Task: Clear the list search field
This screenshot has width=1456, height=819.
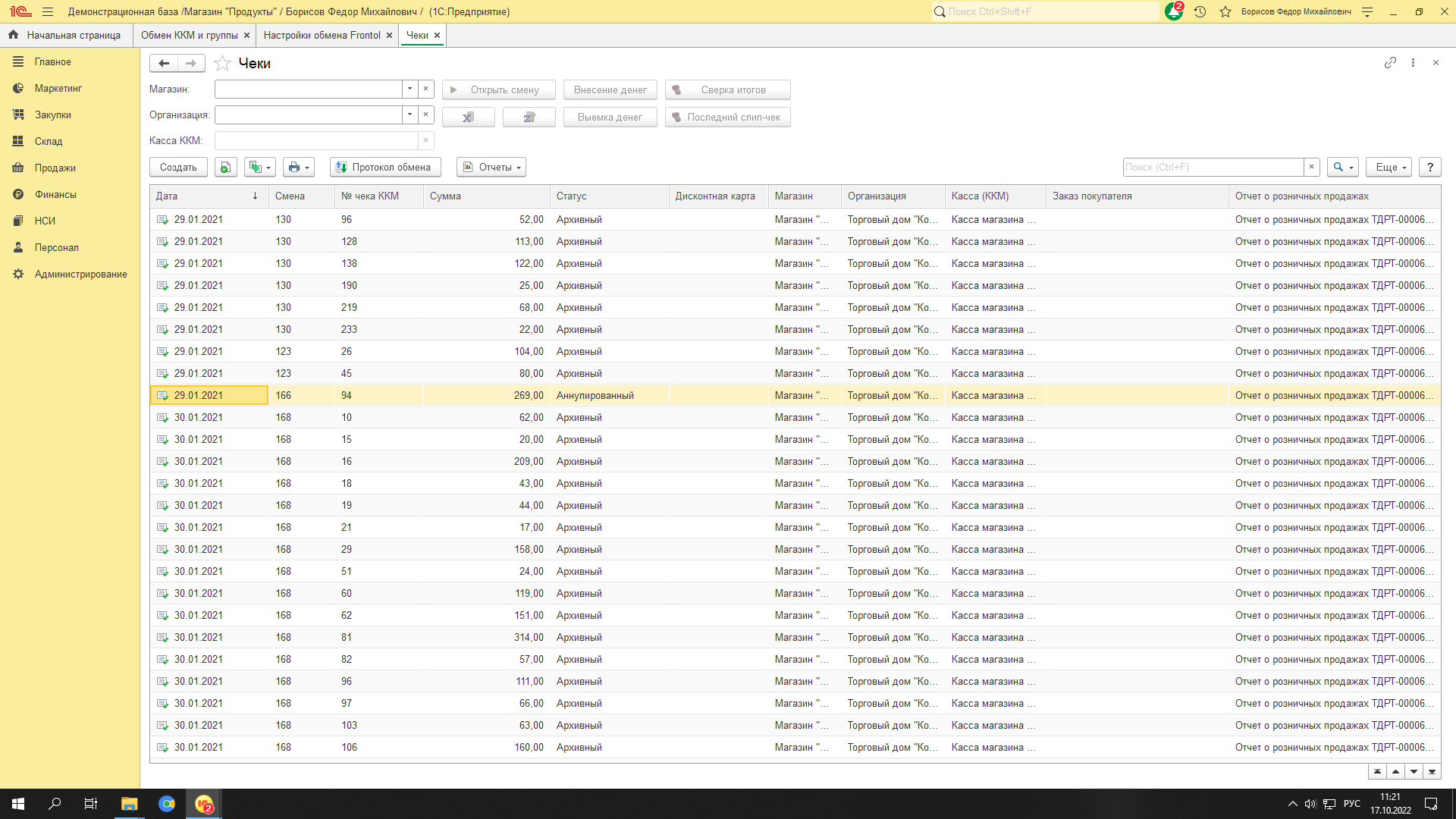Action: click(1312, 167)
